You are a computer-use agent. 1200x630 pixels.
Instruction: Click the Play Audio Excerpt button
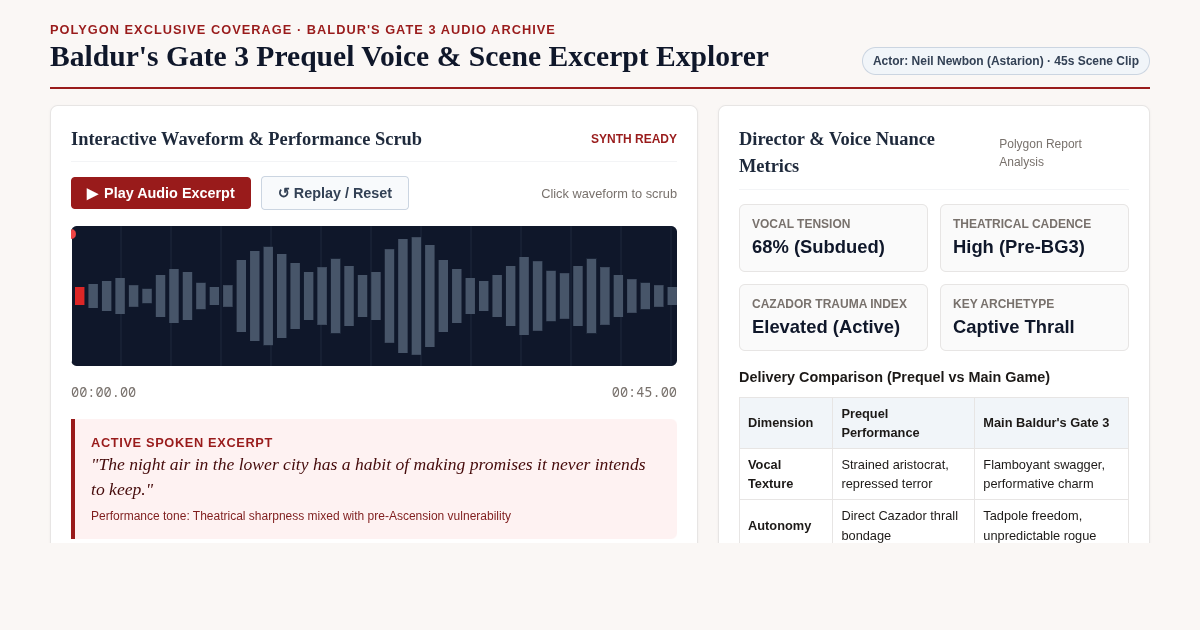click(161, 193)
